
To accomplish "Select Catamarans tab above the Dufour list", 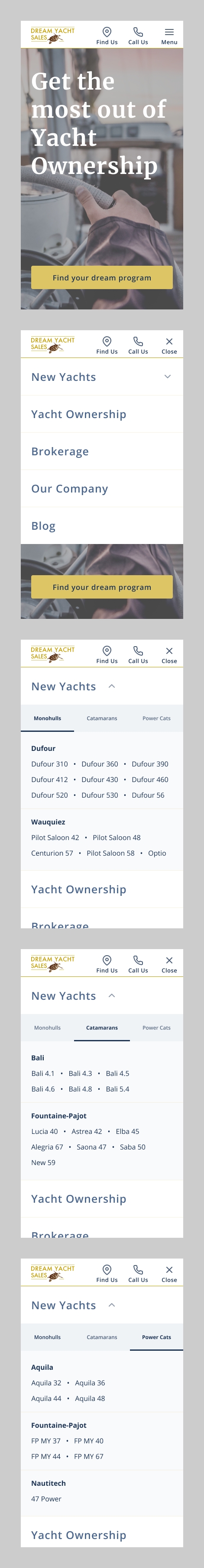I will pos(102,718).
